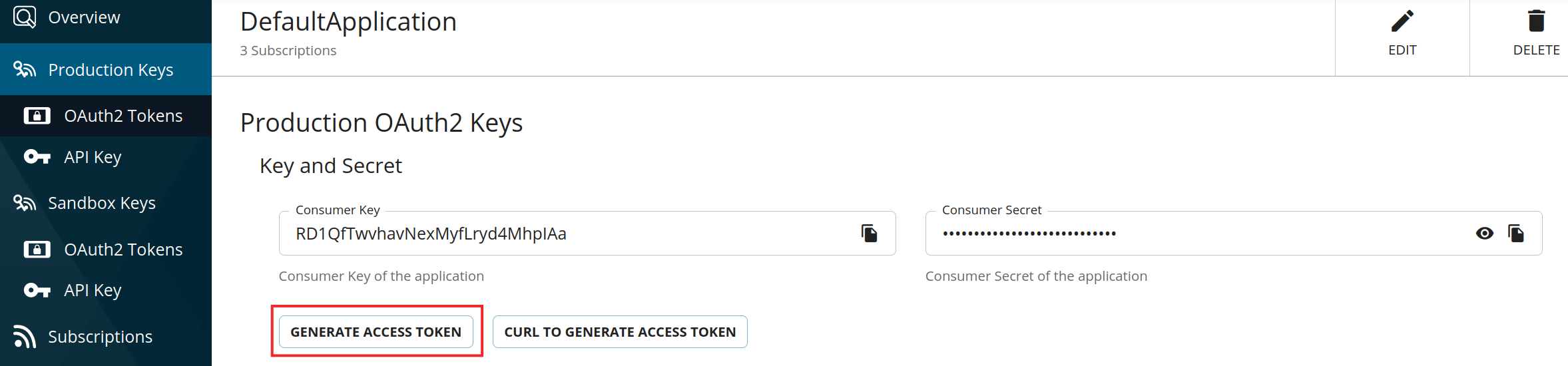Click the Overview magnifier icon

pyautogui.click(x=25, y=17)
